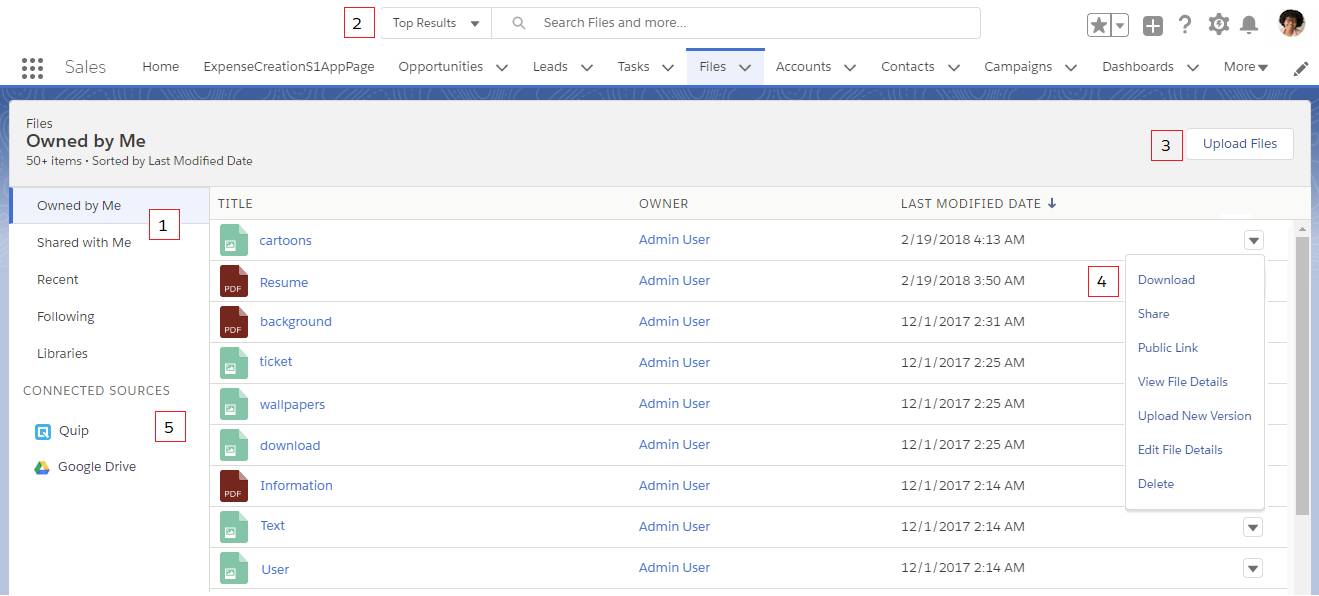Expand the Files tab chevron
Image resolution: width=1319 pixels, height=596 pixels.
745,68
